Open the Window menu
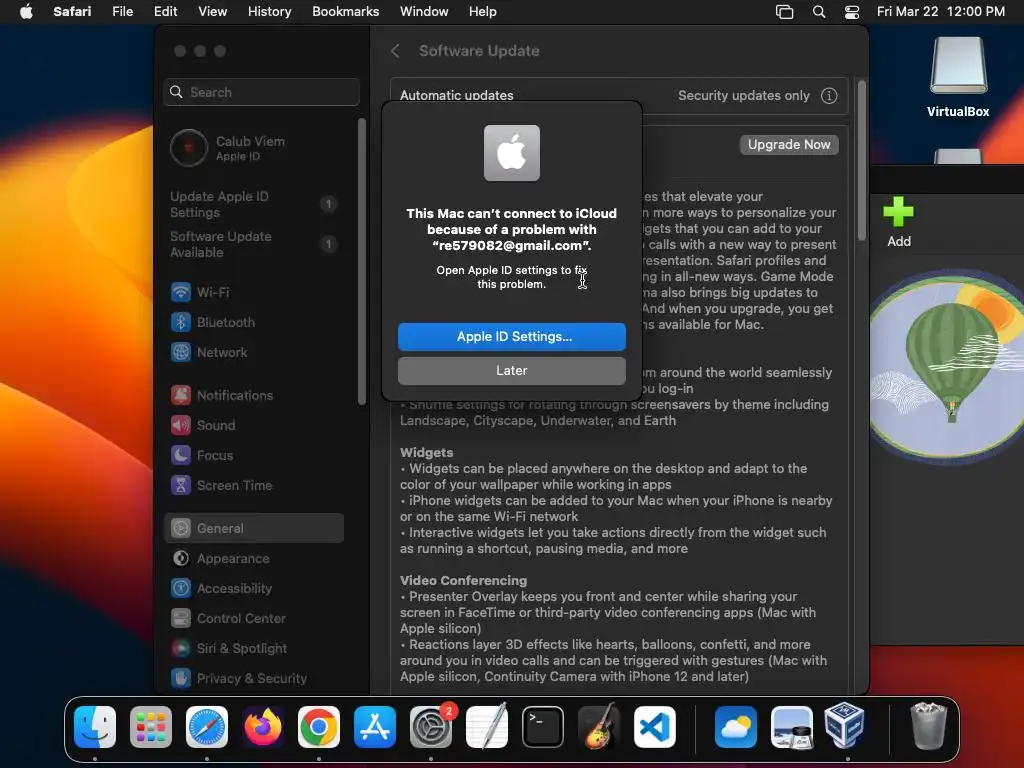 pos(424,11)
